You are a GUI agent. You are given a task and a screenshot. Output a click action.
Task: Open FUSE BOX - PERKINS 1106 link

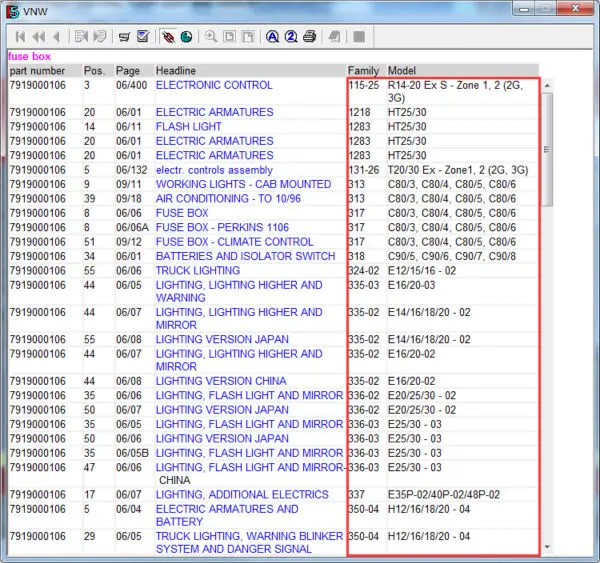pos(222,227)
